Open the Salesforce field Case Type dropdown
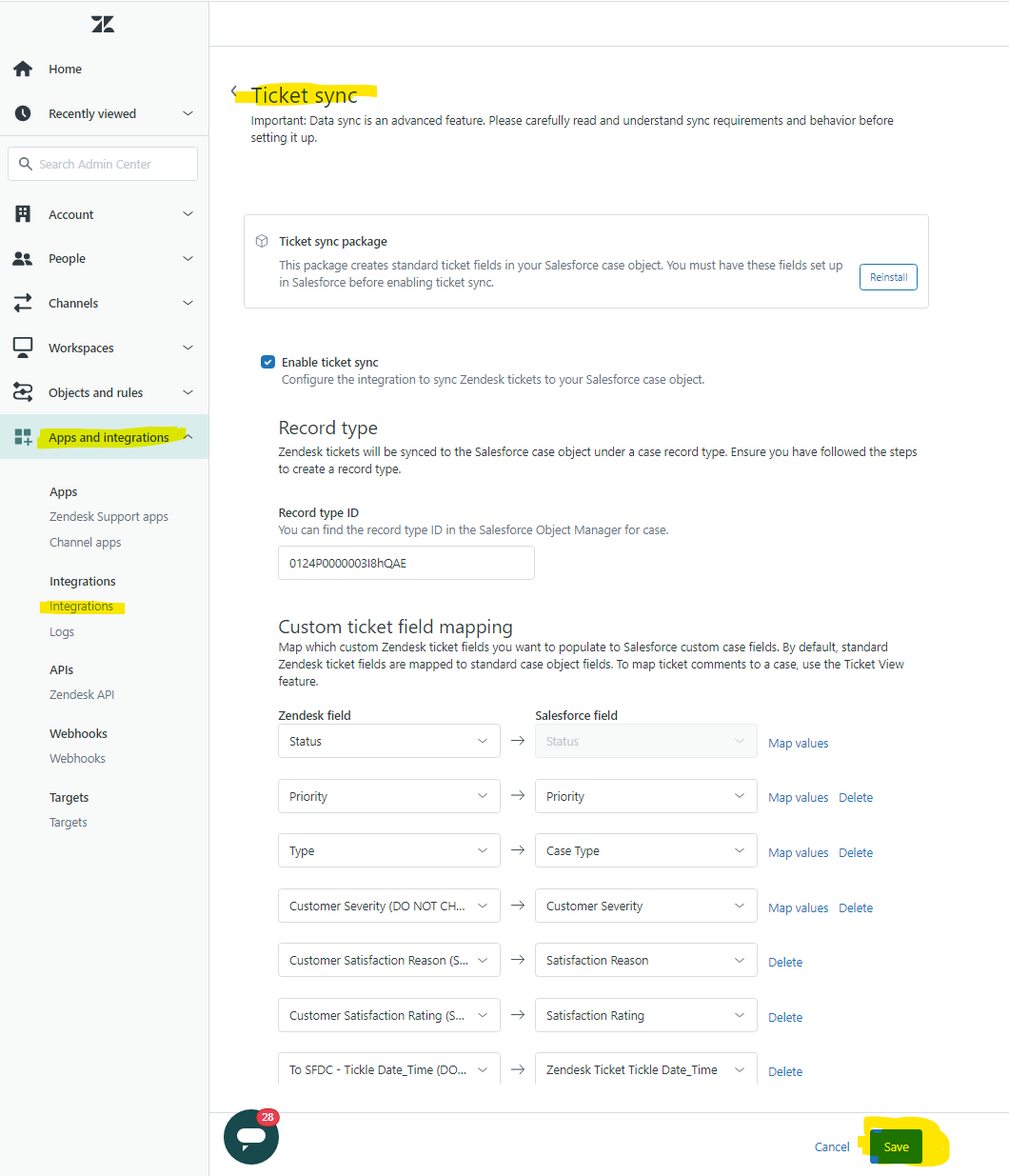 coord(645,850)
